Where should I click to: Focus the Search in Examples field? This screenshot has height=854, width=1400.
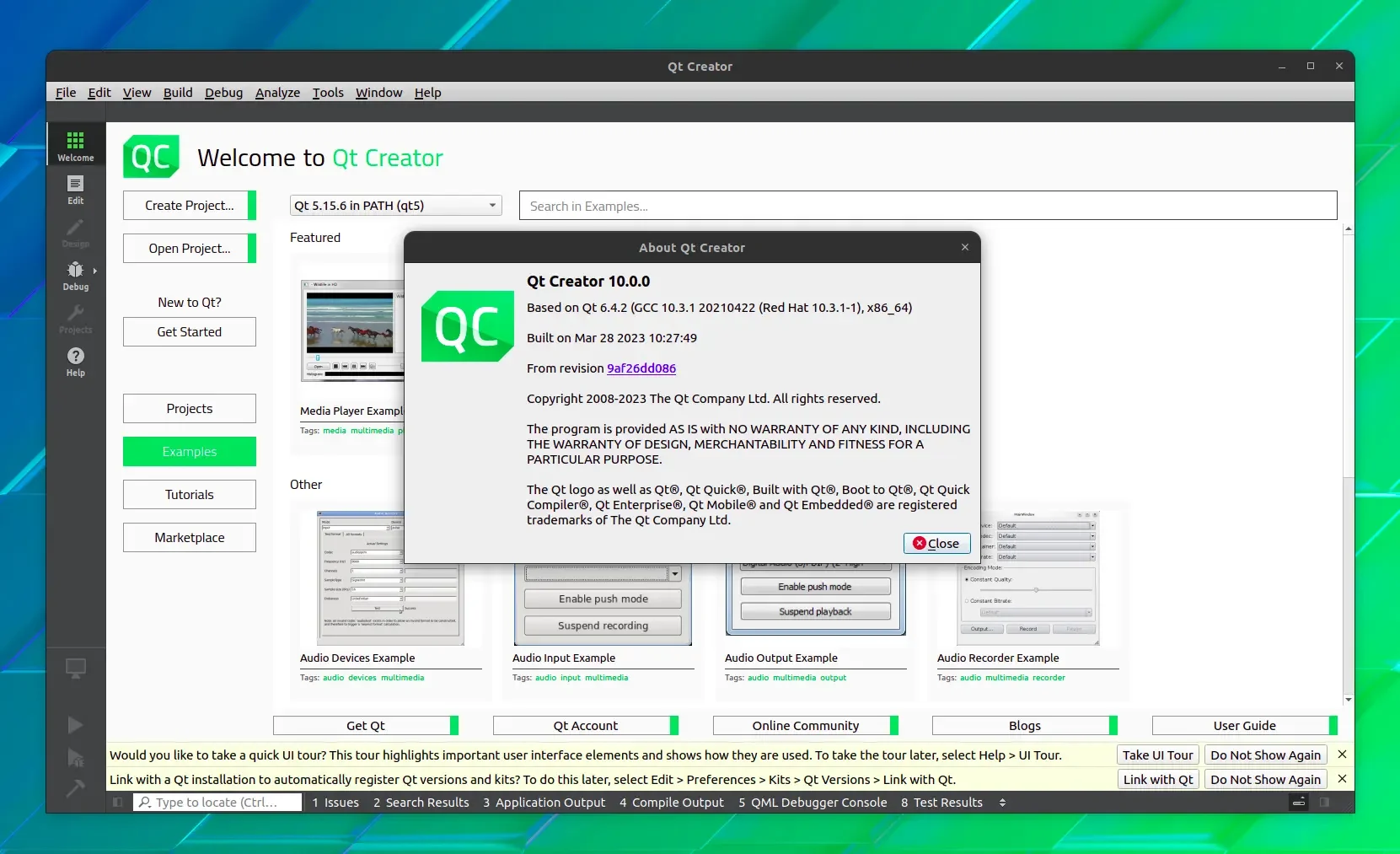928,206
